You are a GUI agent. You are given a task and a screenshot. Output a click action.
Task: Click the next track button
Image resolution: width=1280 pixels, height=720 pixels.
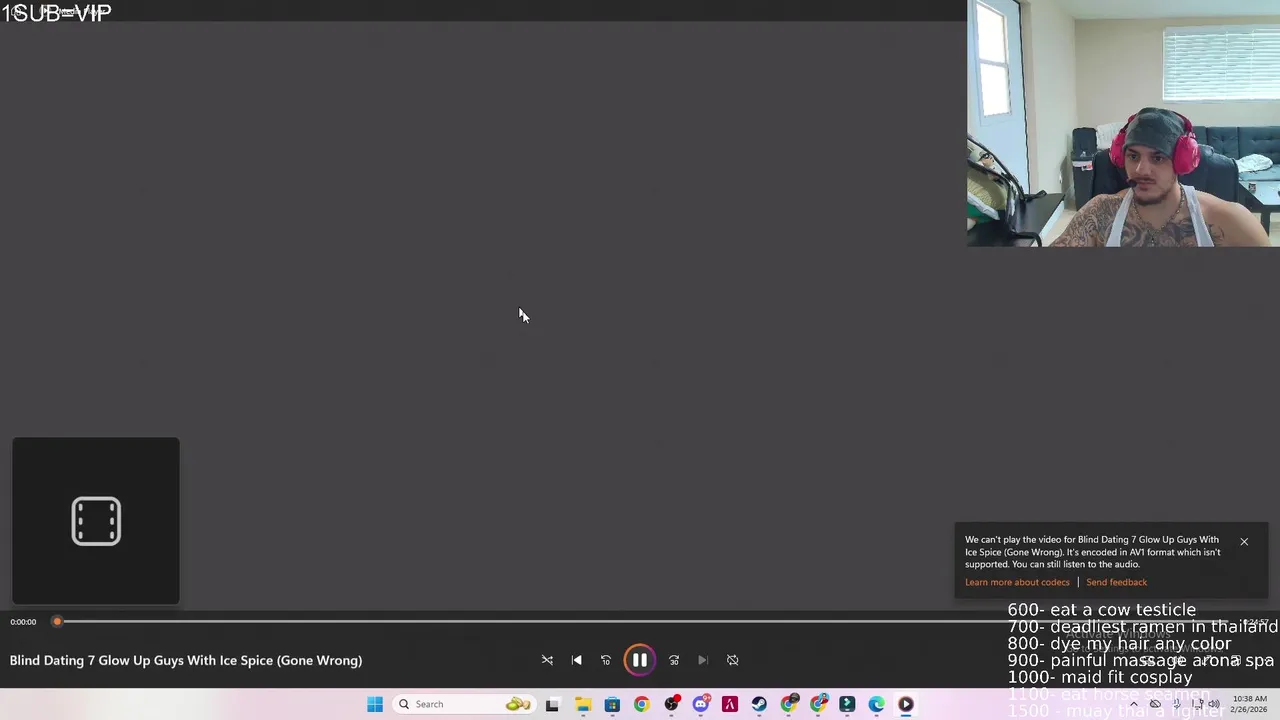tap(703, 660)
